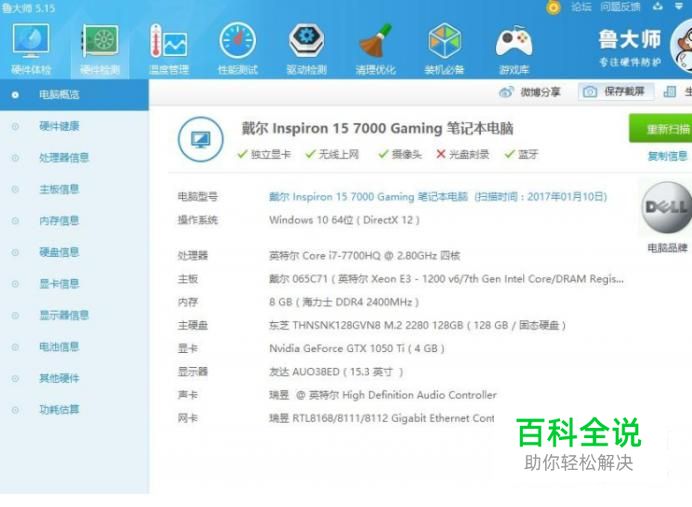Click the Windows 10 64位 operating system value

coord(344,220)
